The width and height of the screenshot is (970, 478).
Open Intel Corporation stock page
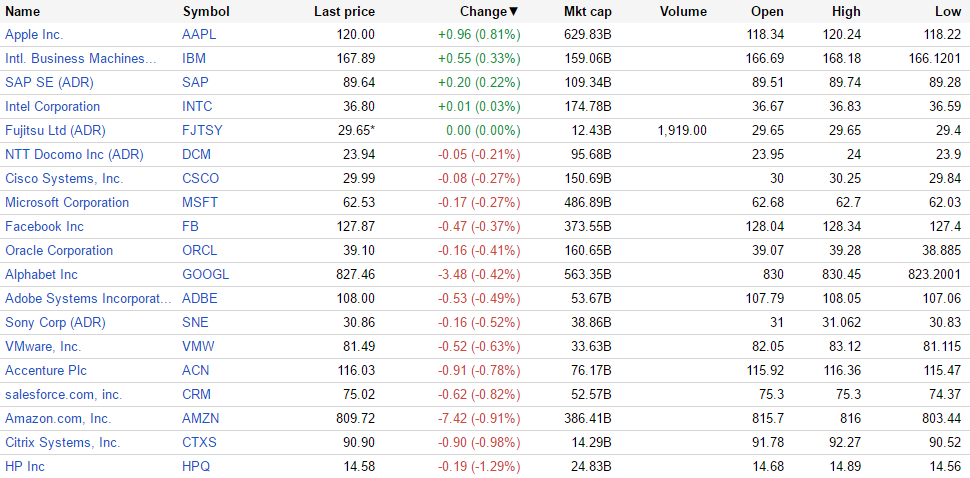[x=52, y=106]
